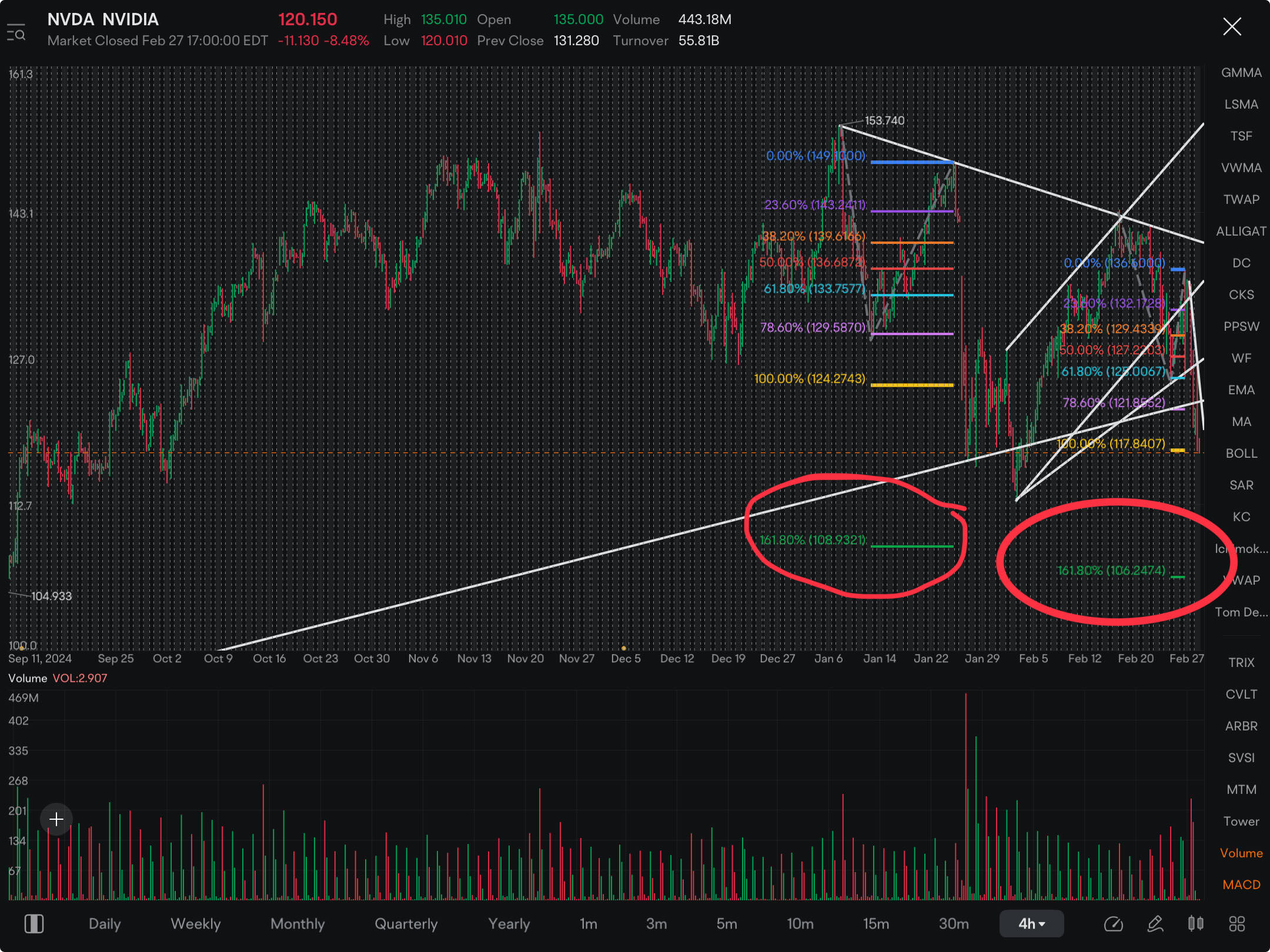Click the yellow event dot above Dec 5

(624, 648)
